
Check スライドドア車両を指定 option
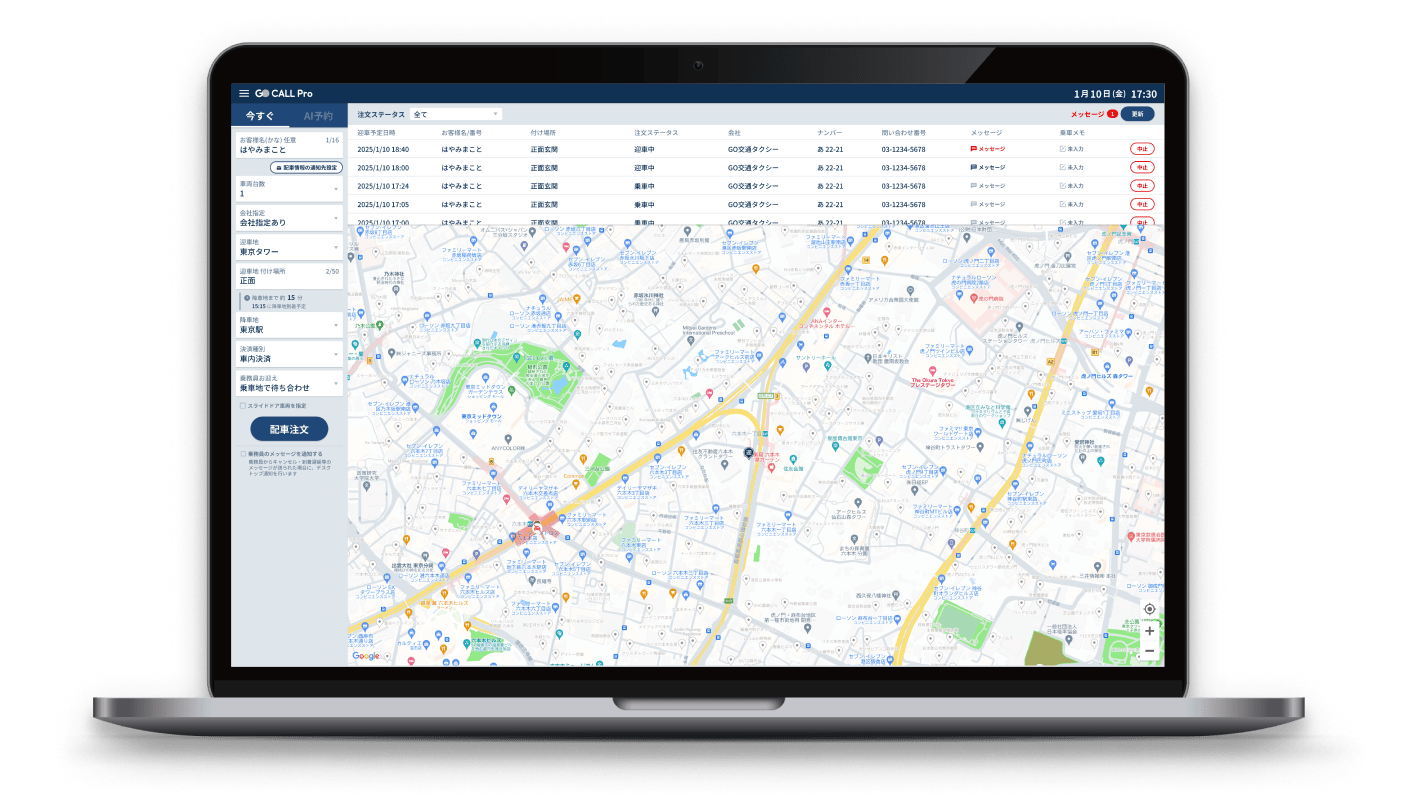click(243, 405)
